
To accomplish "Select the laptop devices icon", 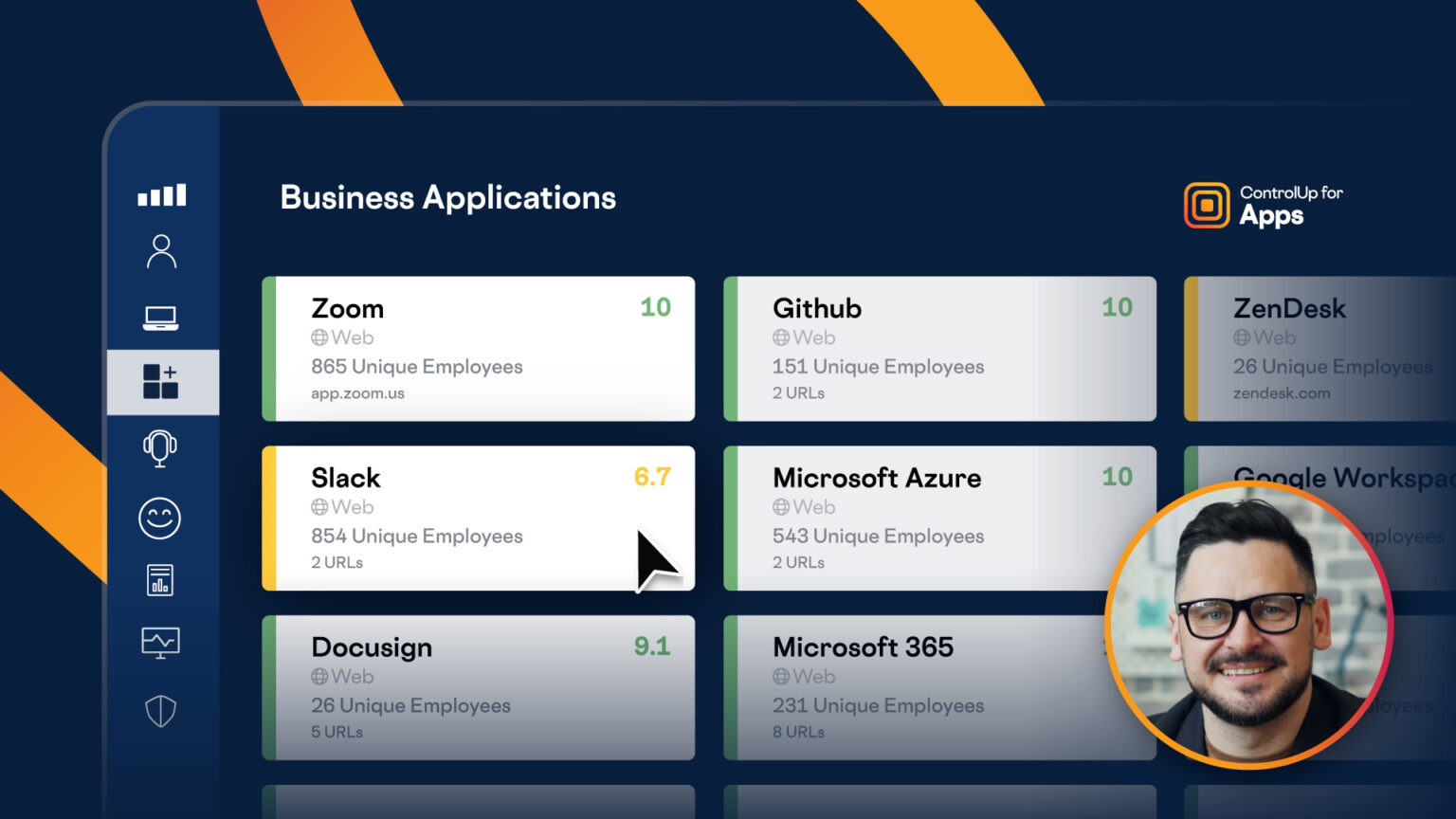I will coord(160,318).
